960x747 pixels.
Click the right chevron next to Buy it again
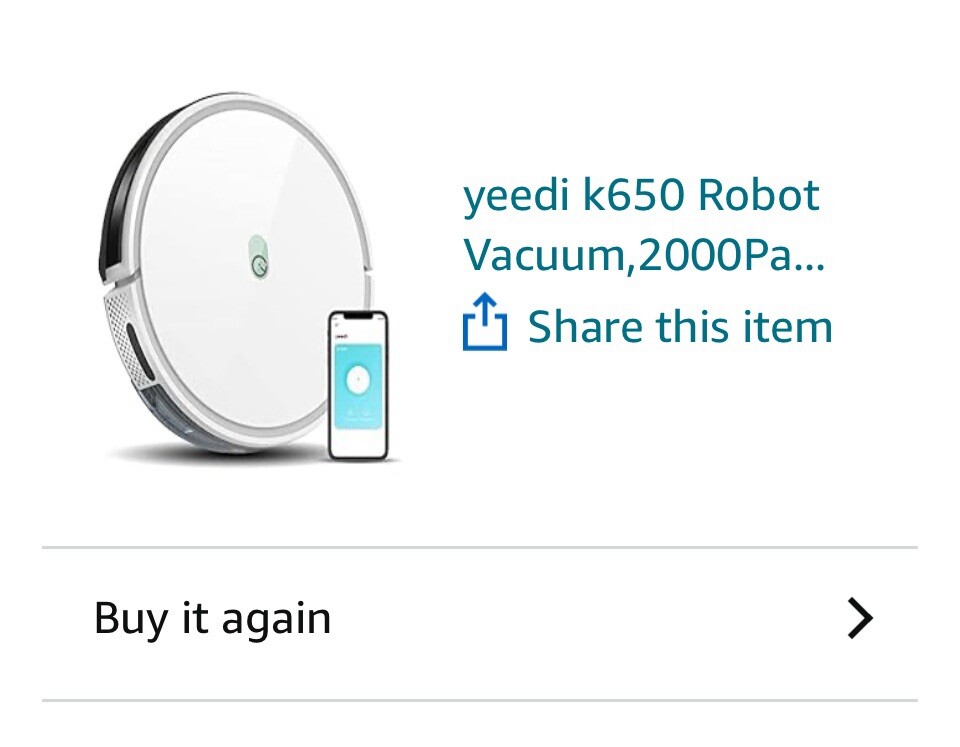coord(858,618)
